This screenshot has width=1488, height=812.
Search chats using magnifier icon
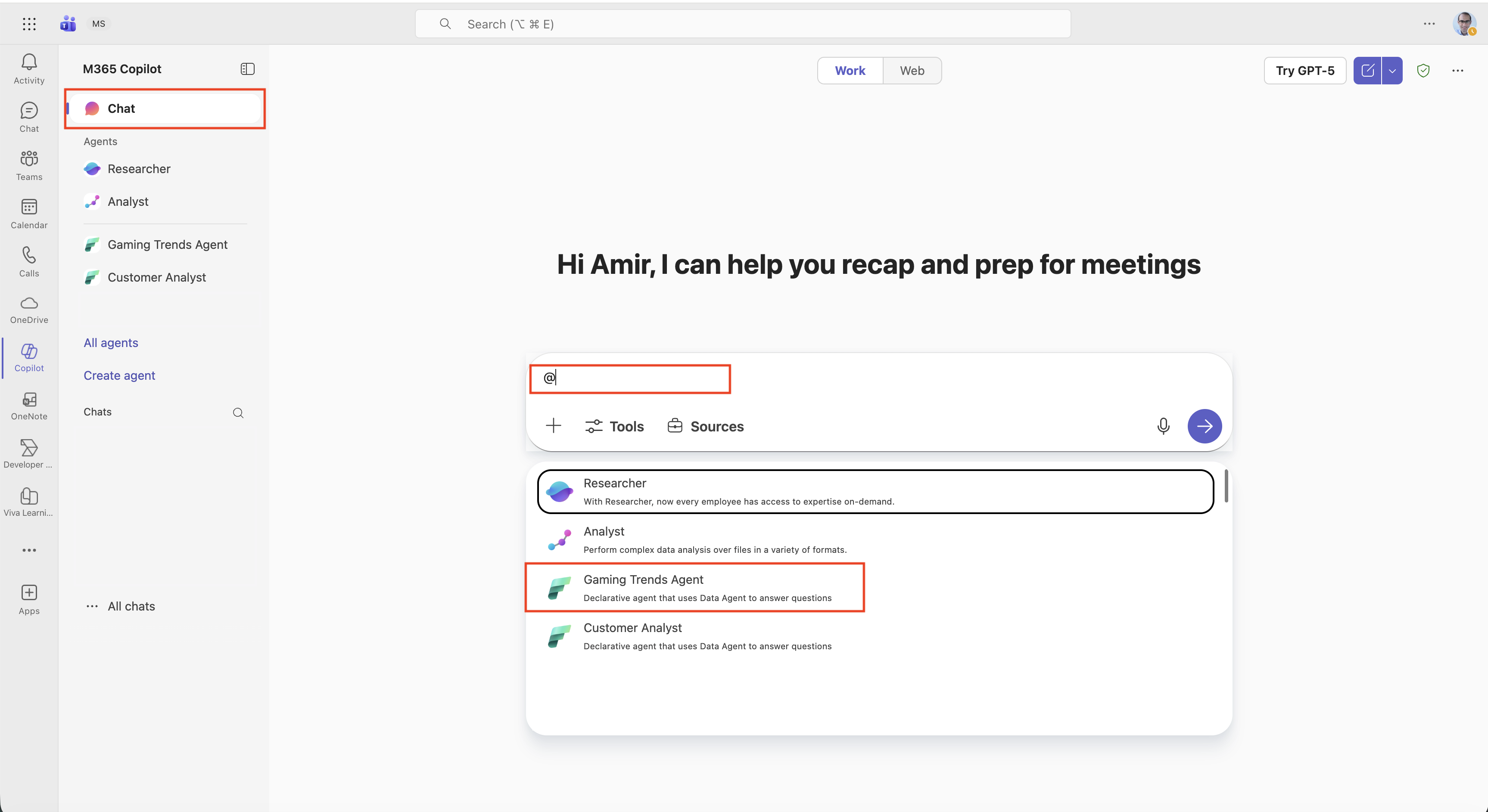click(x=238, y=412)
